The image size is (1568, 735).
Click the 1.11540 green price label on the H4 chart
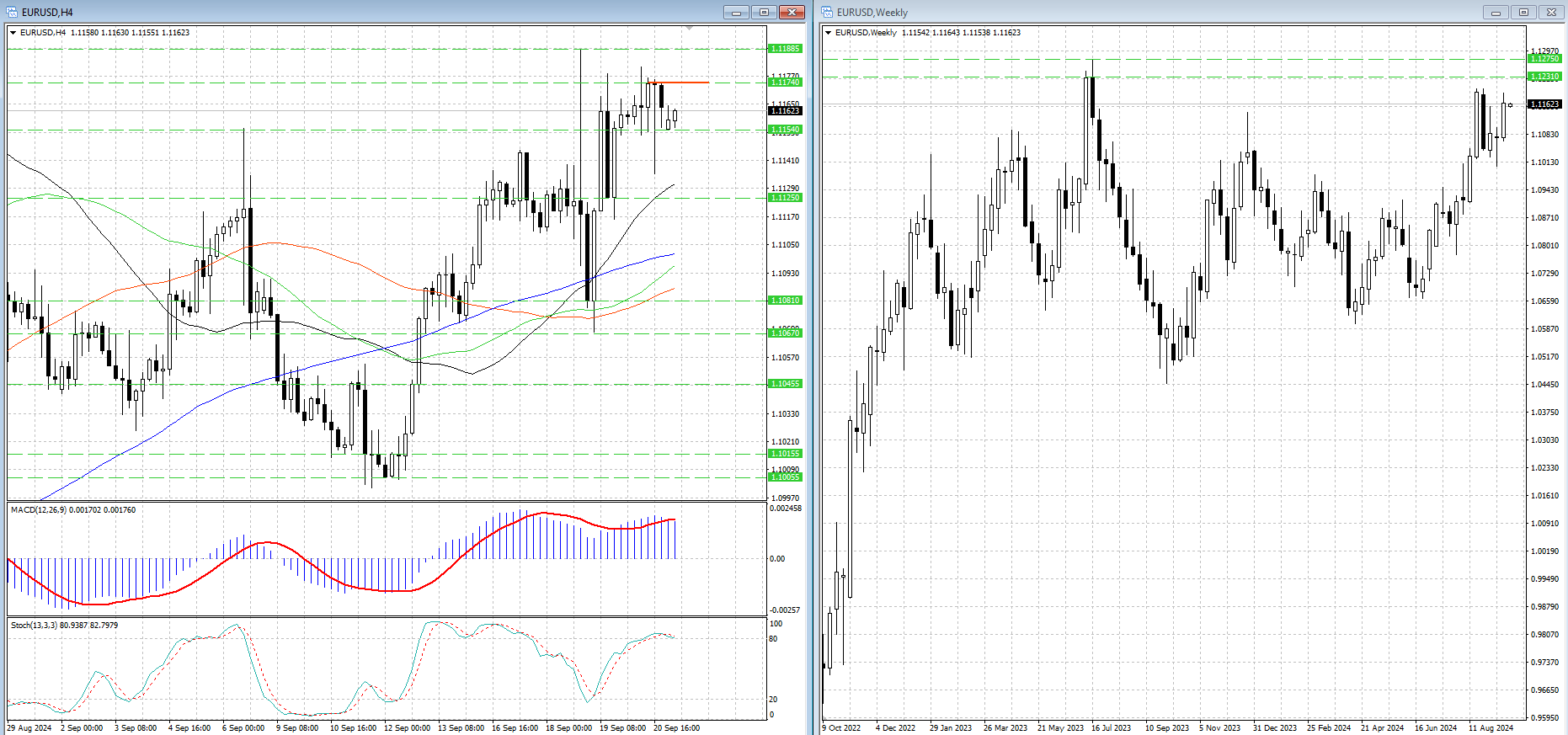click(x=786, y=130)
